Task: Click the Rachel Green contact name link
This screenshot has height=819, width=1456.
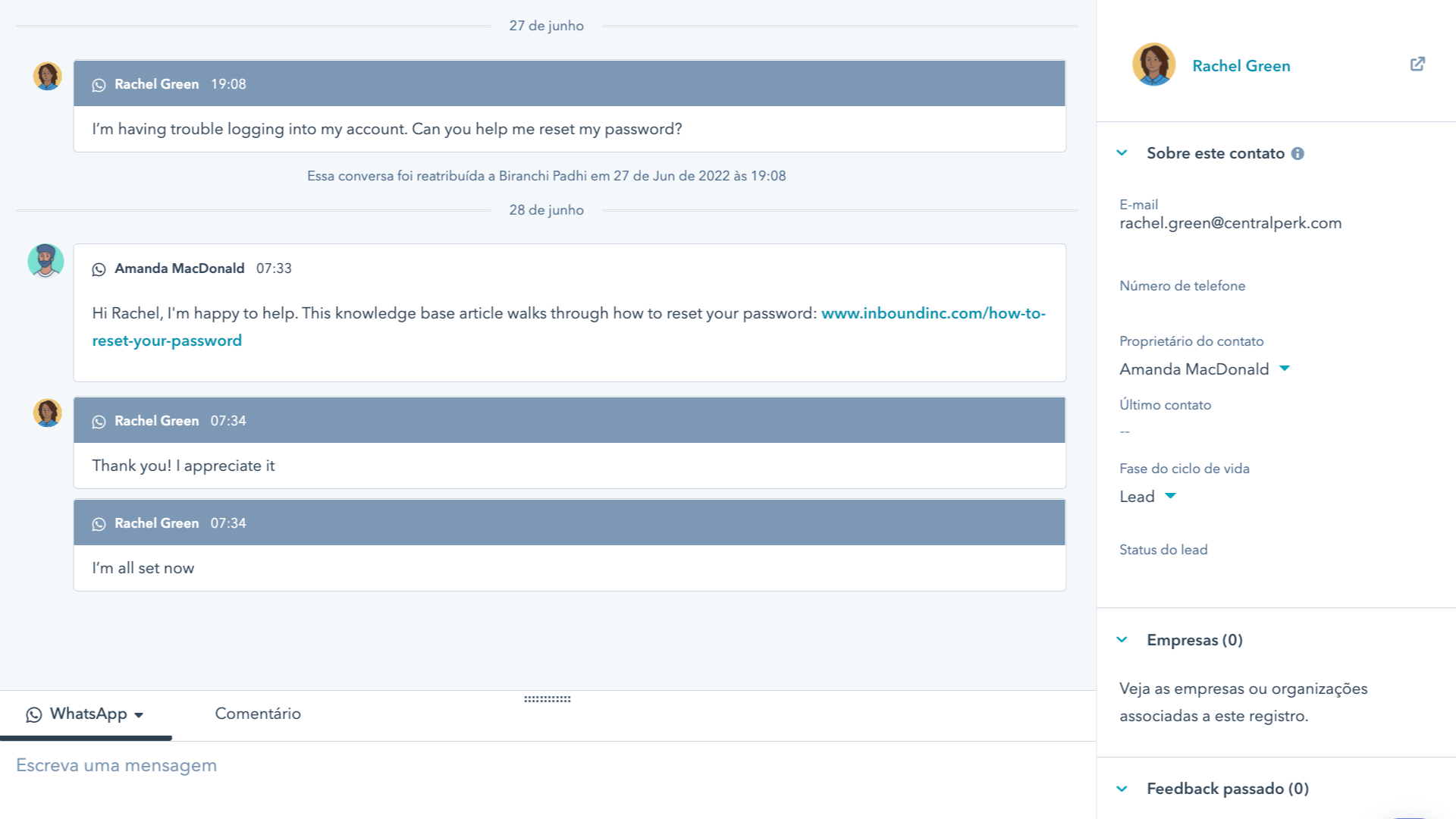Action: coord(1240,65)
